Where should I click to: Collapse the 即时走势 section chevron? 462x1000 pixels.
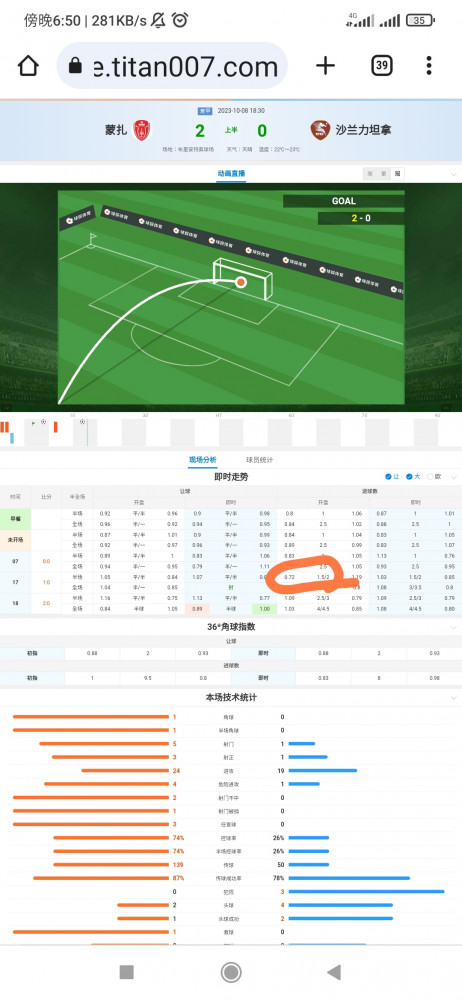pos(454,477)
